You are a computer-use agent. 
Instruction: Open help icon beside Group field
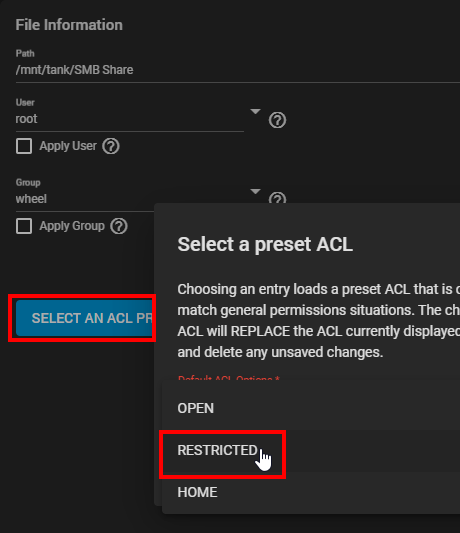(x=277, y=198)
